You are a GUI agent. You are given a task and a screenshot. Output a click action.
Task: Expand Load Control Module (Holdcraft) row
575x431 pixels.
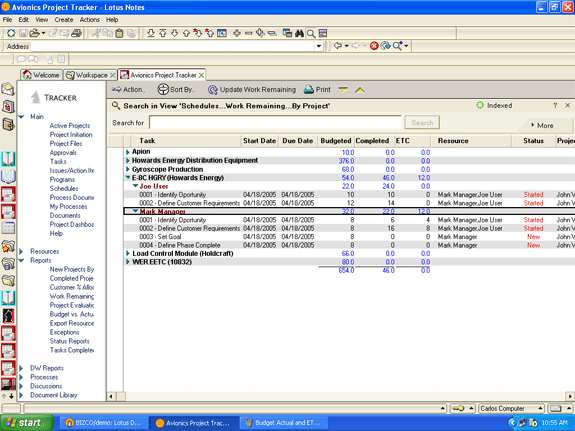128,253
